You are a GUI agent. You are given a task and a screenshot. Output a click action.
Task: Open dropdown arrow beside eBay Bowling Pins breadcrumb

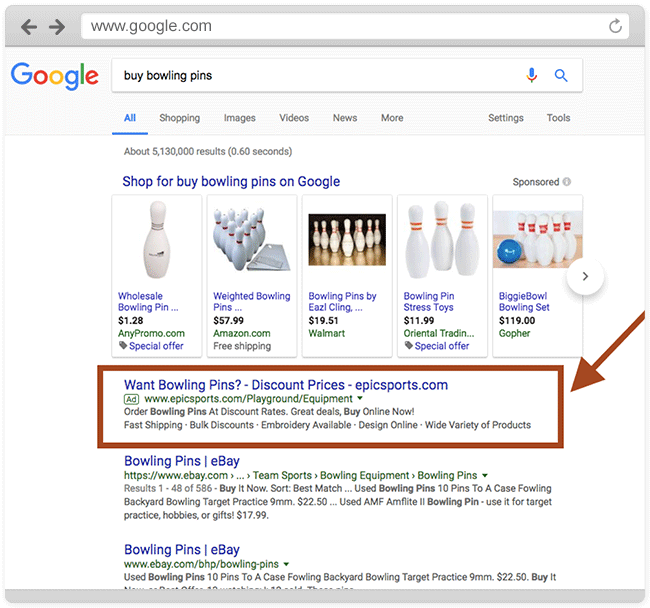pyautogui.click(x=485, y=475)
